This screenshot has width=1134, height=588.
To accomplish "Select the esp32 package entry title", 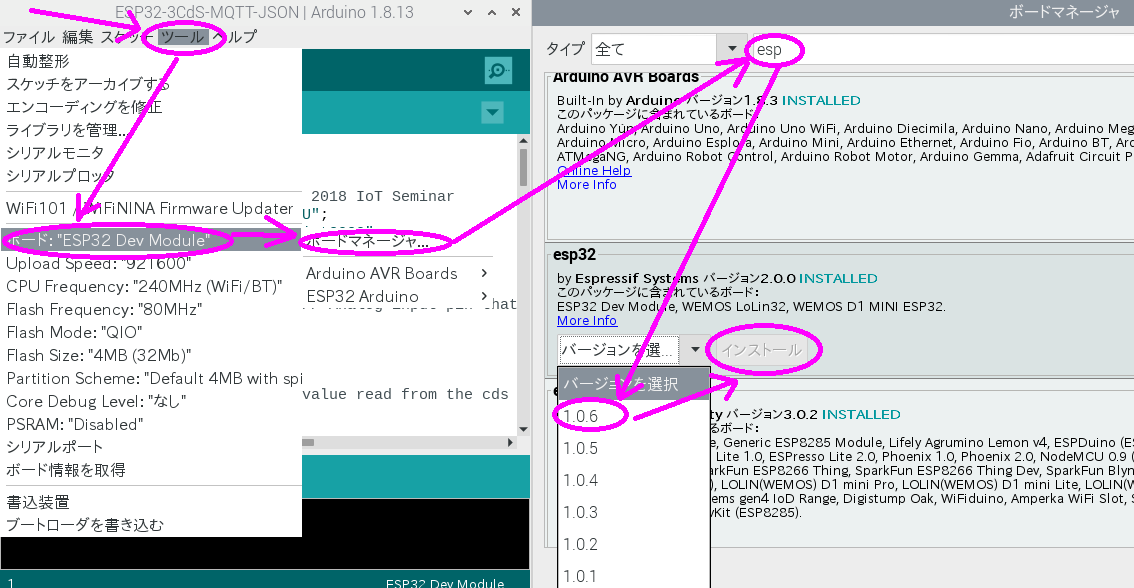I will pyautogui.click(x=574, y=255).
